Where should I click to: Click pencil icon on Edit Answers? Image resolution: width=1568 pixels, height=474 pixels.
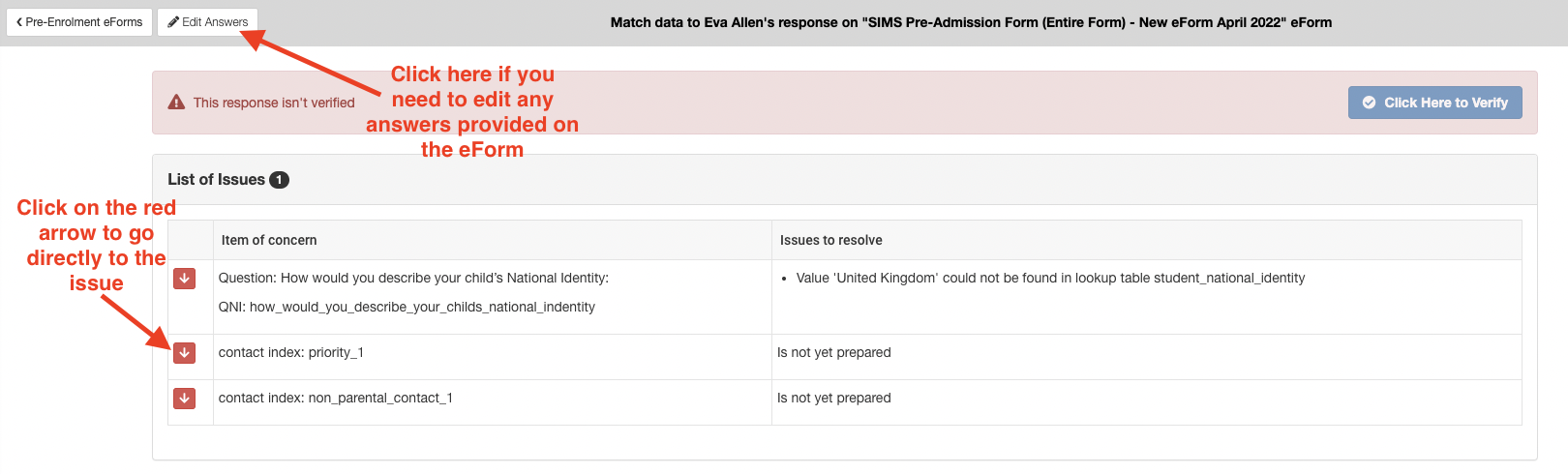click(173, 22)
